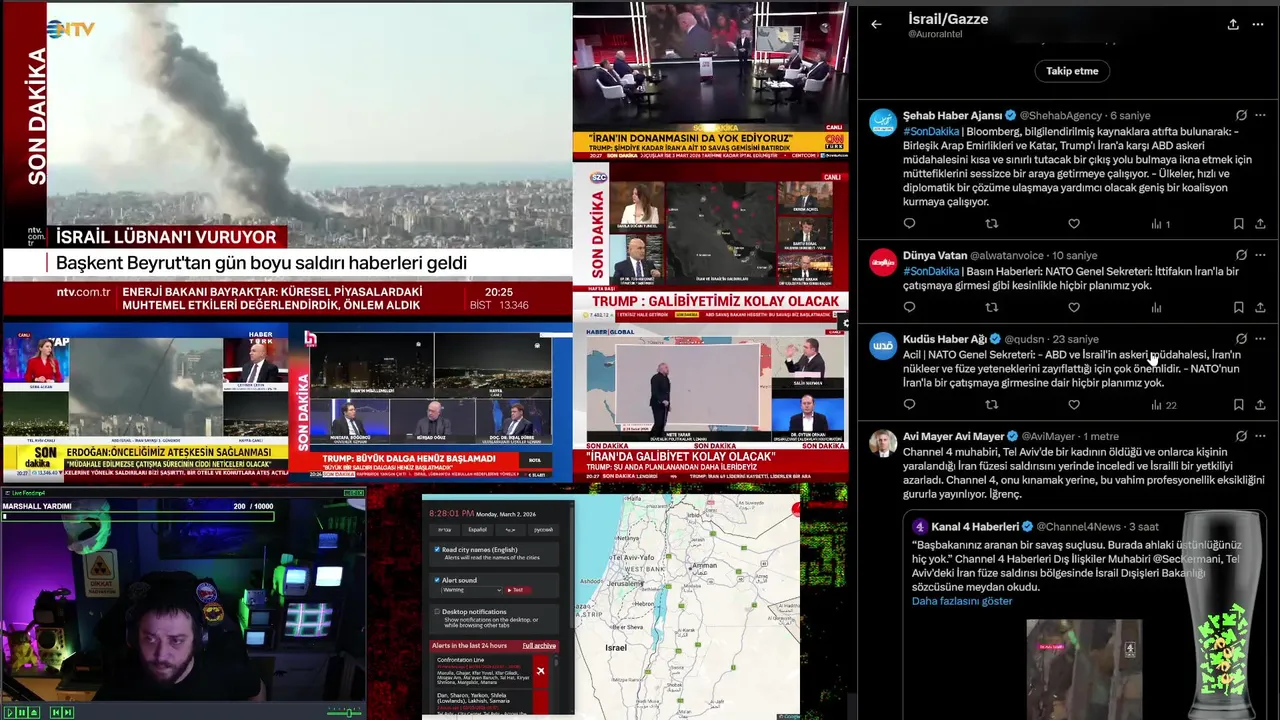Bookmark the Şehab Haber Ajansı tweet
Image resolution: width=1280 pixels, height=720 pixels.
1238,224
